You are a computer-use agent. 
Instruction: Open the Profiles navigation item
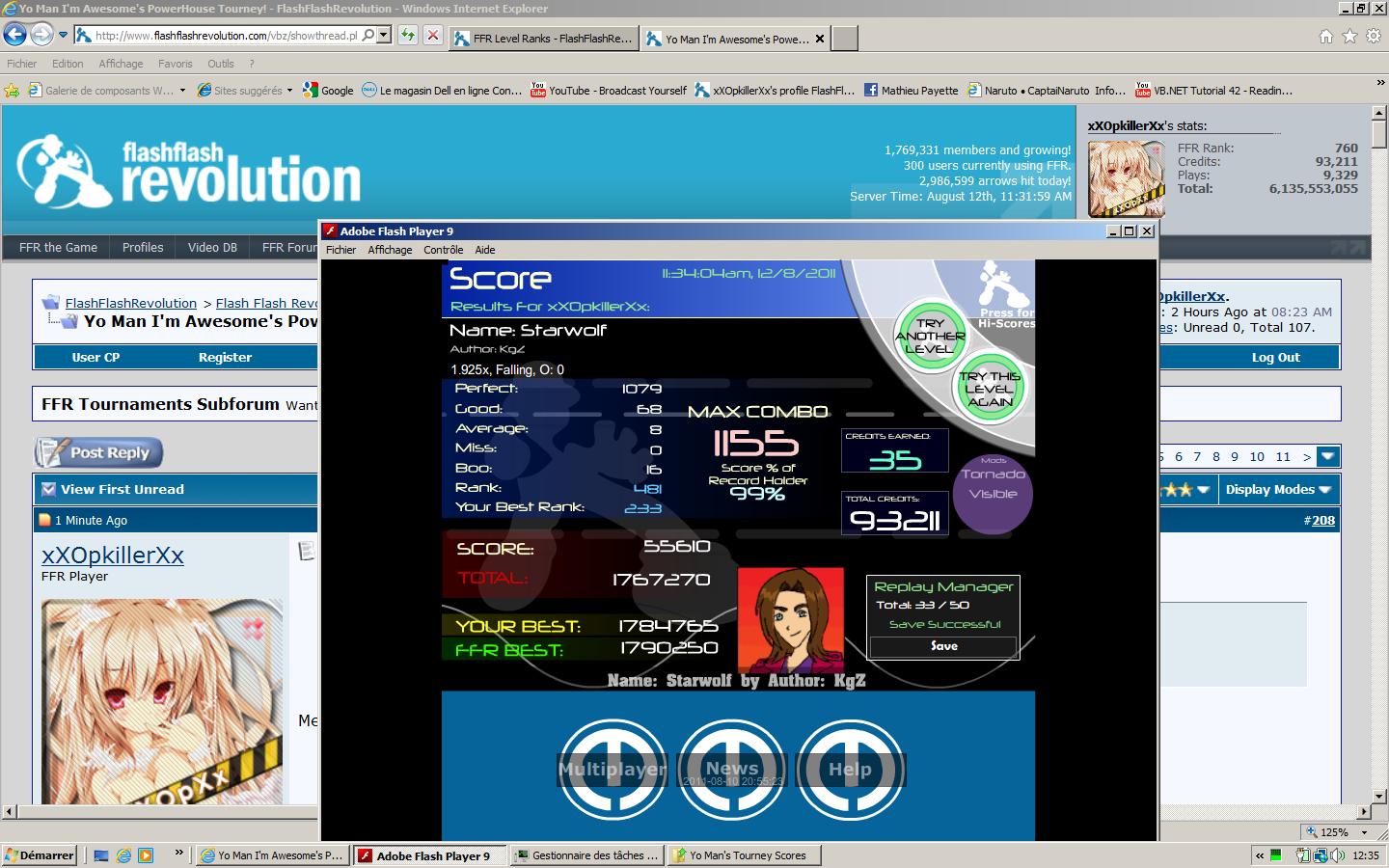point(143,247)
